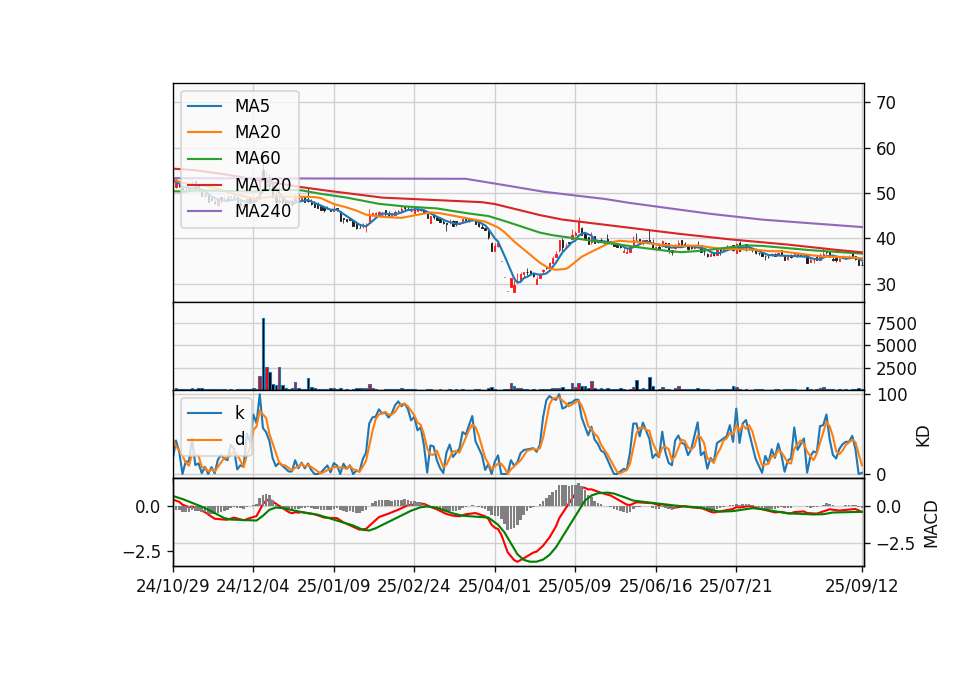Click the price axis value 50
960x690 pixels.
(886, 194)
